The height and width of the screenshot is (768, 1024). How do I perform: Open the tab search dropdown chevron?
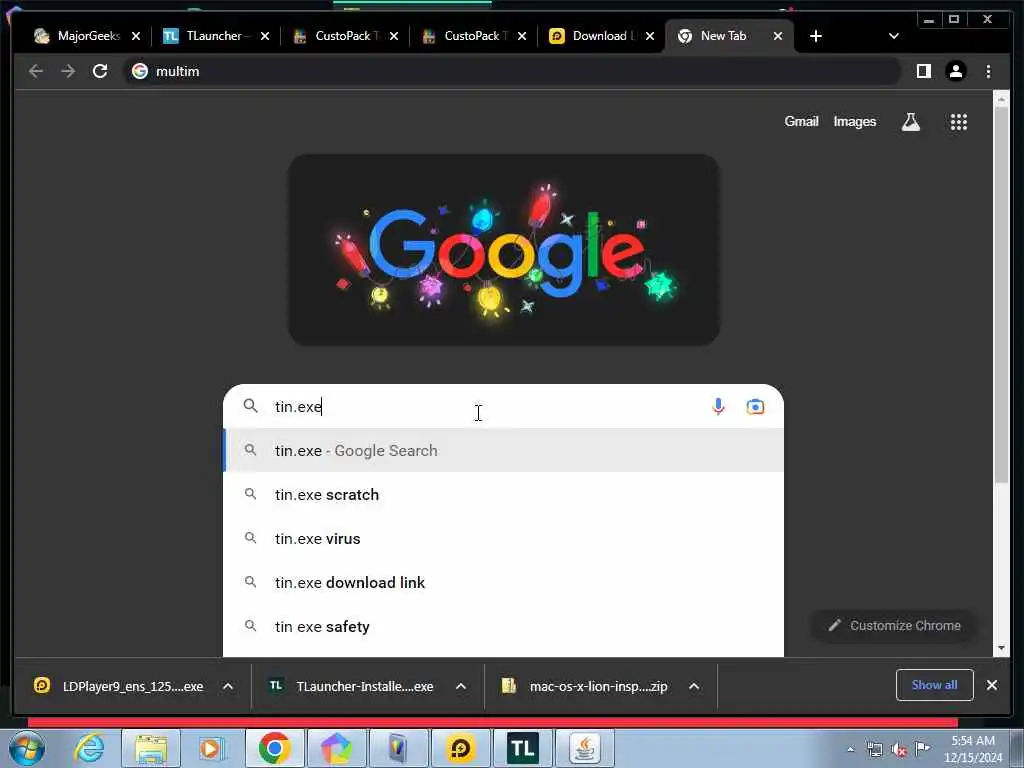tap(894, 37)
